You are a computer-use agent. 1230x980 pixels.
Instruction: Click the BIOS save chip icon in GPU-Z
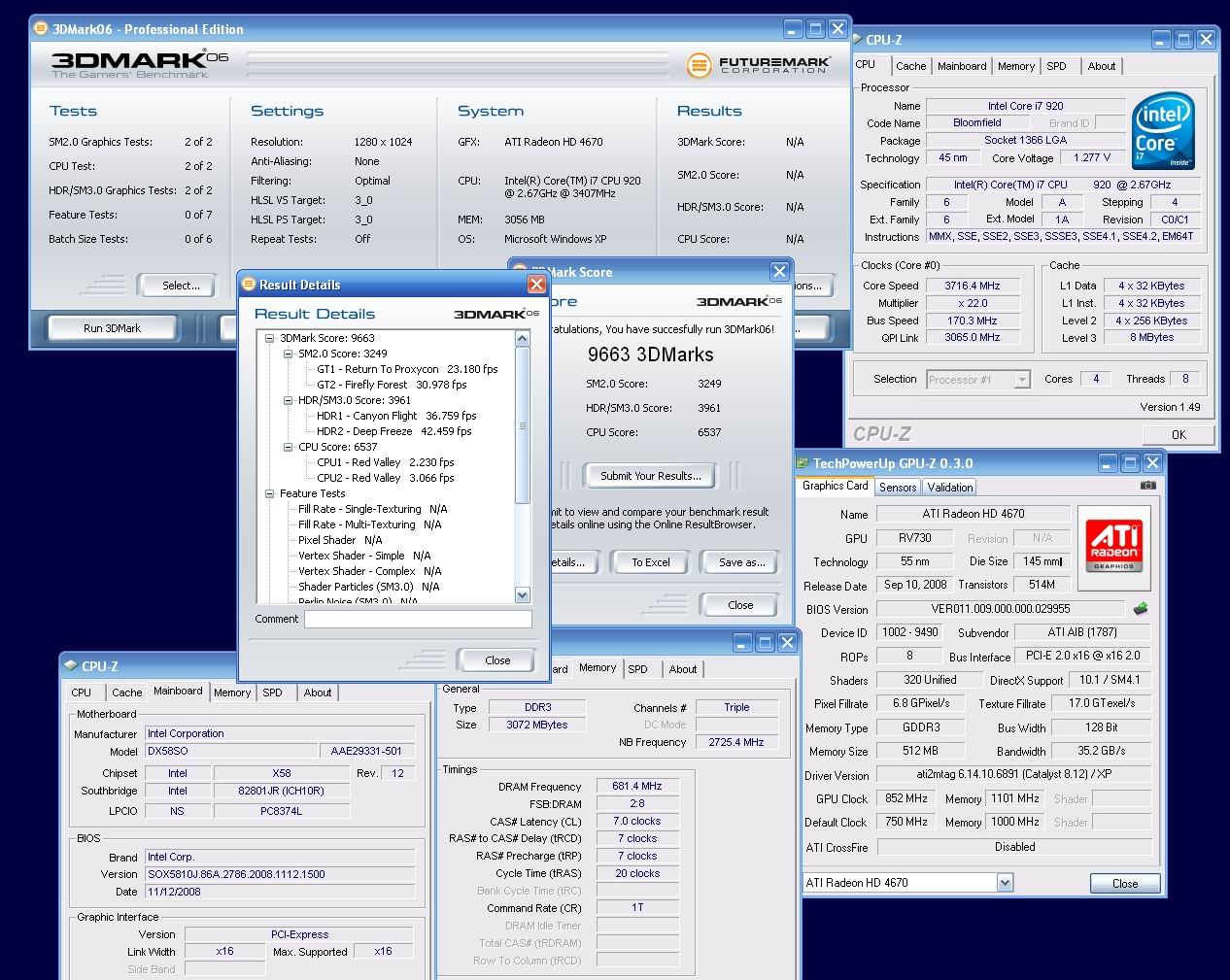pos(1141,609)
